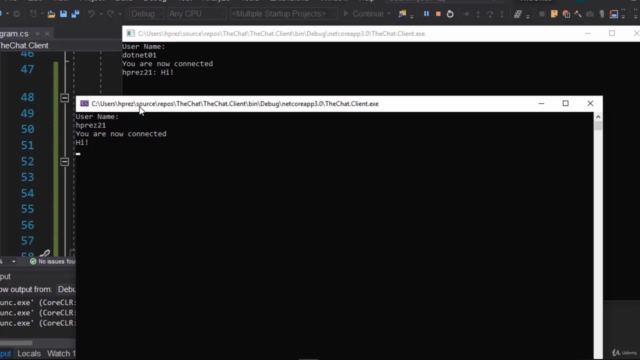Restart the debugging session
640x360 pixels.
[450, 14]
